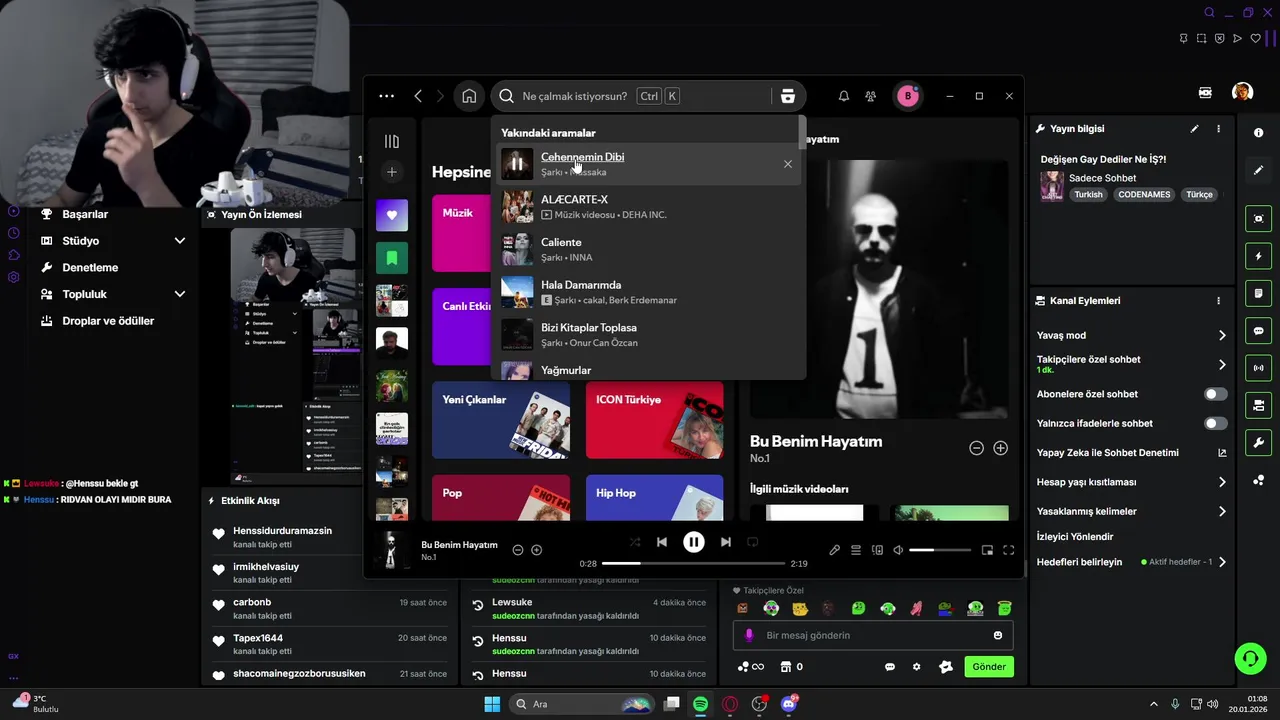
Task: Open Connect to a device icon
Action: pos(877,550)
